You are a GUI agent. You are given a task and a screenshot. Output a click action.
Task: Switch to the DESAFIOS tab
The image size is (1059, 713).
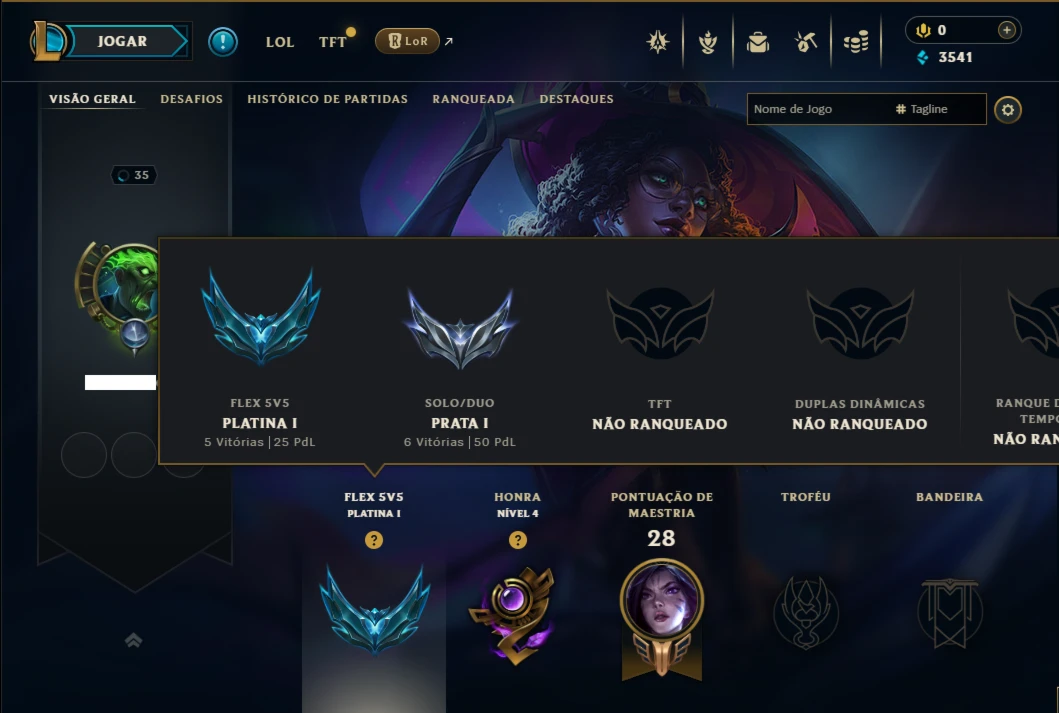tap(191, 99)
